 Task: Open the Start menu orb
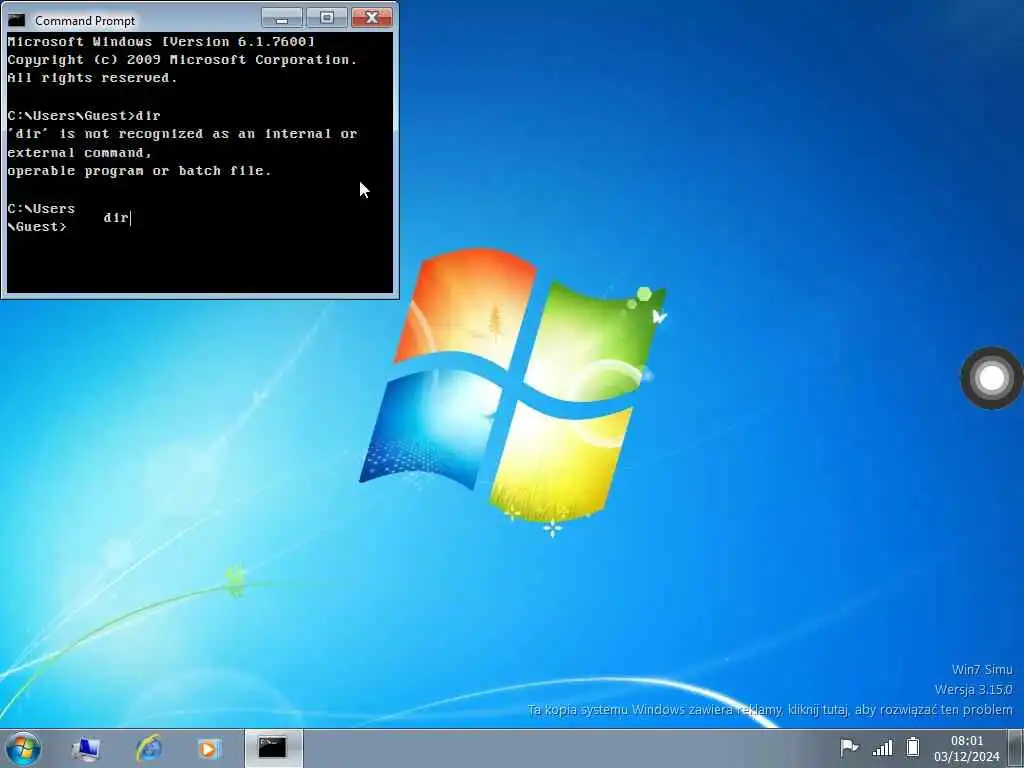24,748
